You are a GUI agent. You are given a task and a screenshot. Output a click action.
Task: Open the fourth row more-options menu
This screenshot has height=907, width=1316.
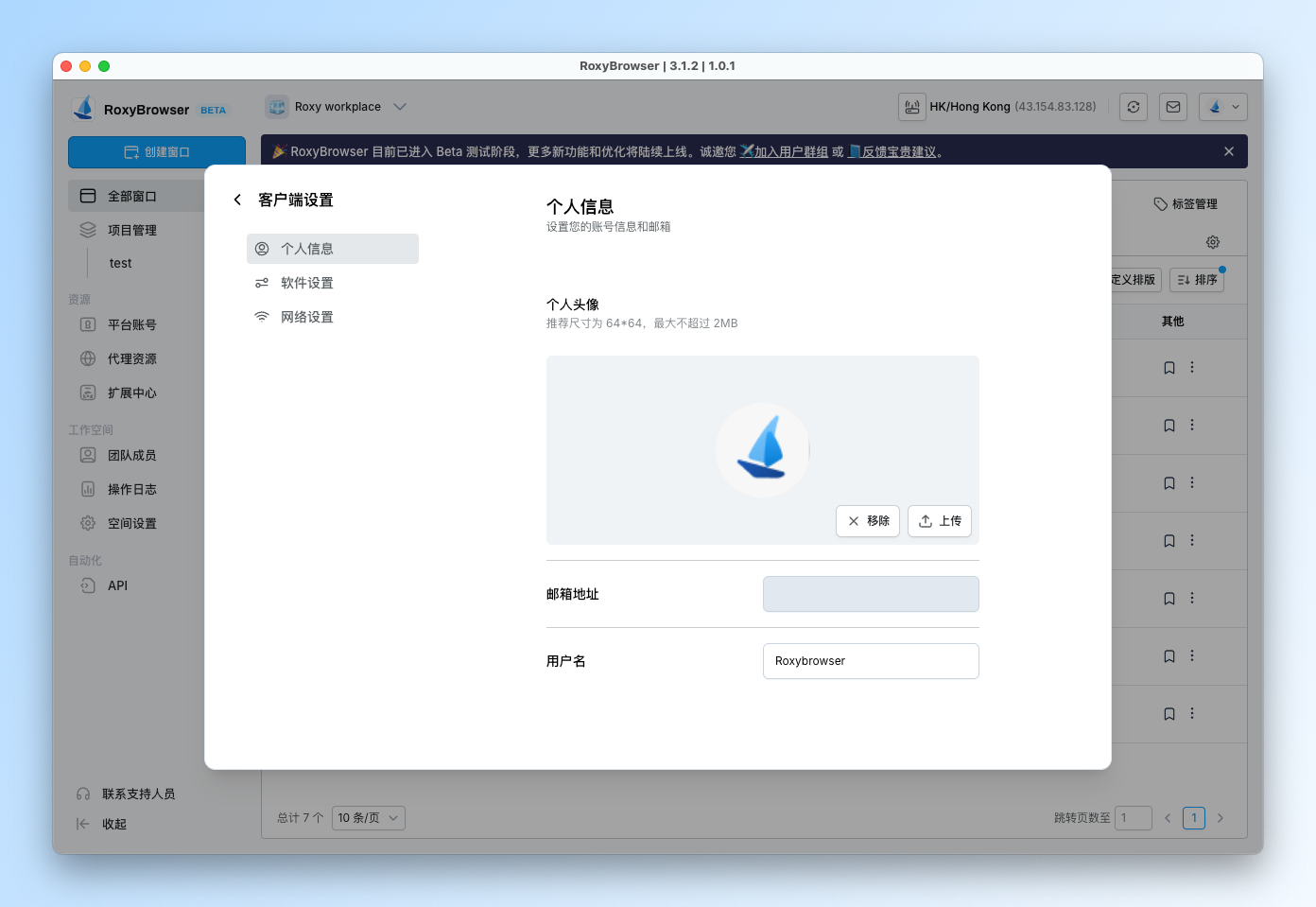(x=1192, y=540)
